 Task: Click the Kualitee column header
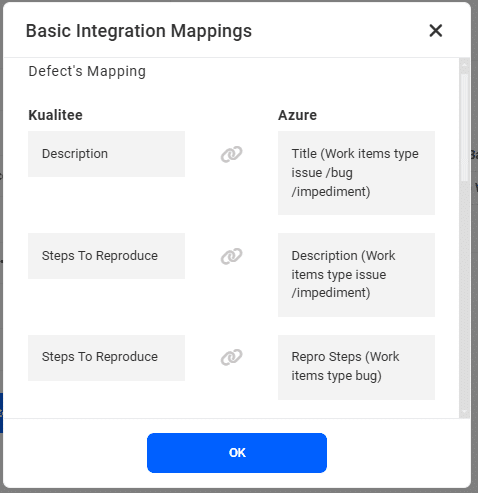[x=55, y=115]
